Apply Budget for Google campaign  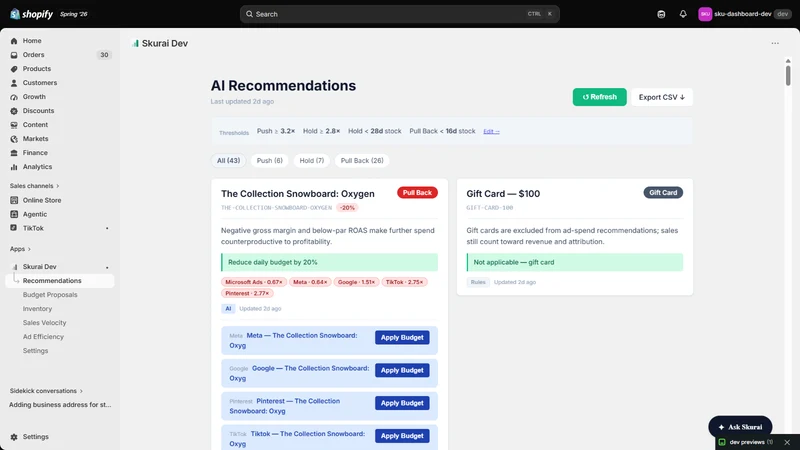click(402, 370)
